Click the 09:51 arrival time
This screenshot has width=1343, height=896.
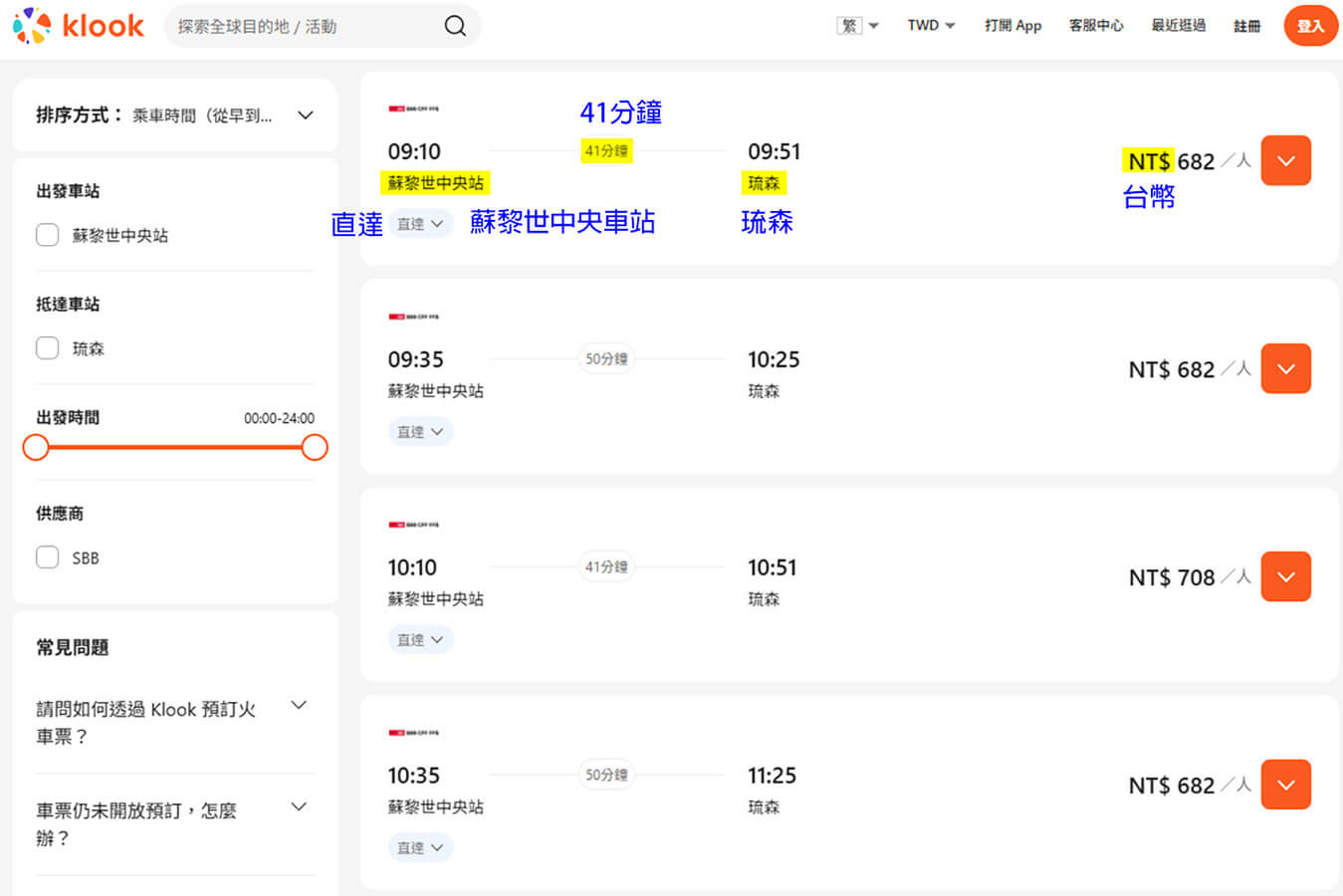tap(774, 151)
